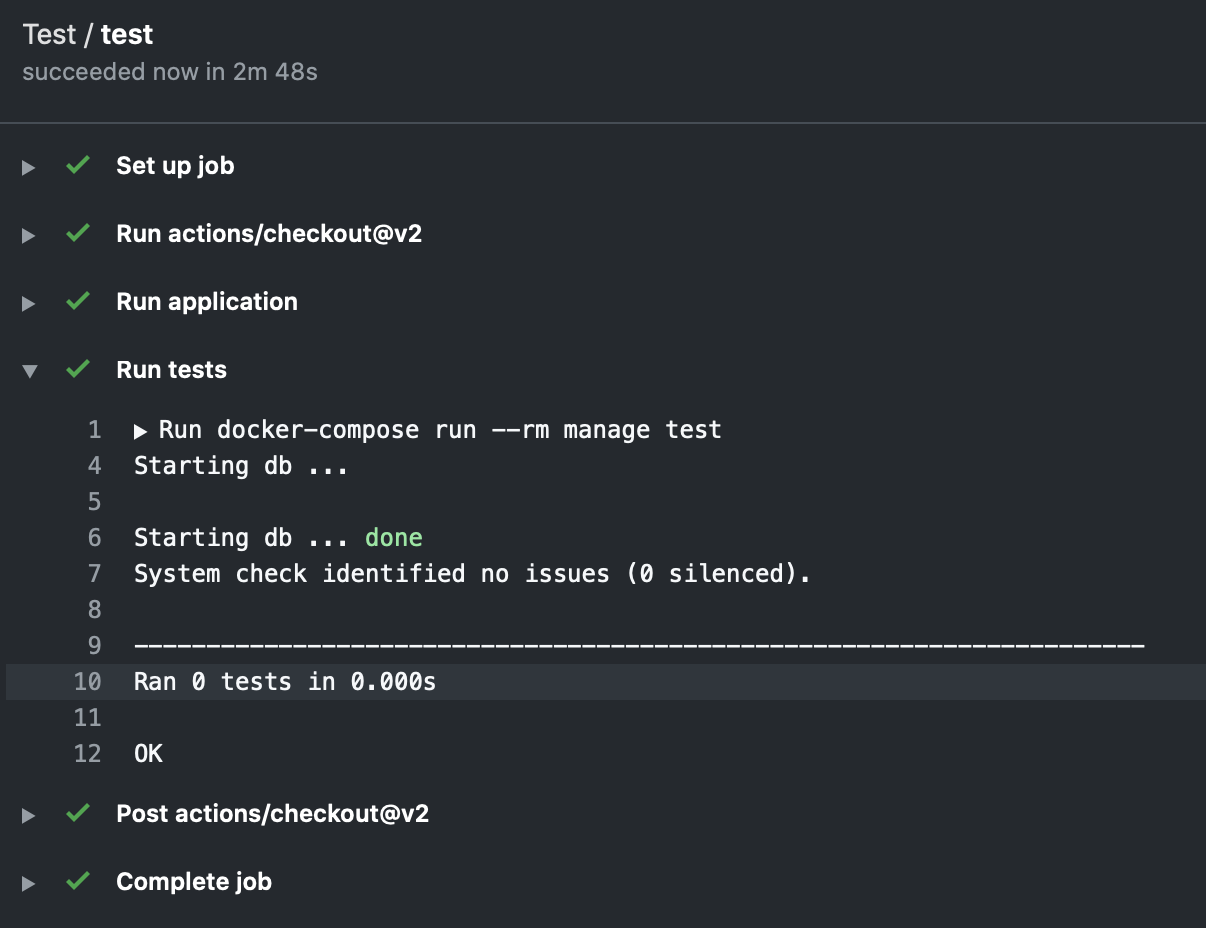Screen dimensions: 1206x928
Task: Open the Complete job step title
Action: click(x=194, y=882)
